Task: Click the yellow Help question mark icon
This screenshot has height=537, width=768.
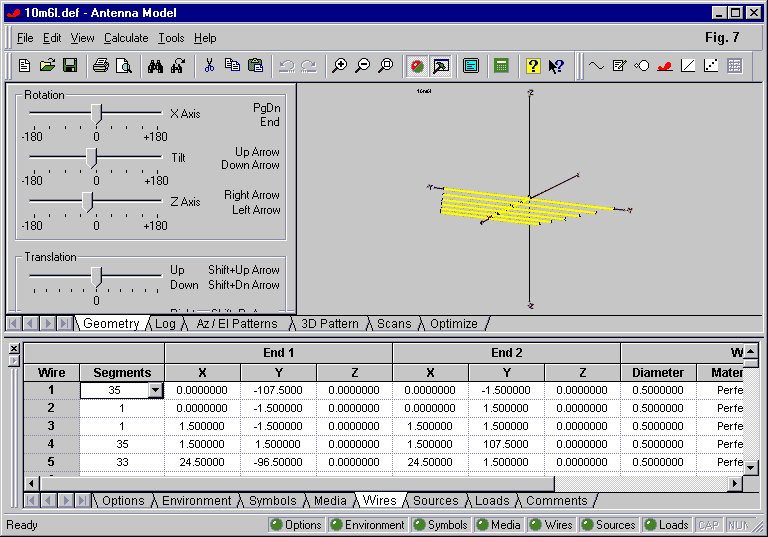Action: [x=533, y=66]
